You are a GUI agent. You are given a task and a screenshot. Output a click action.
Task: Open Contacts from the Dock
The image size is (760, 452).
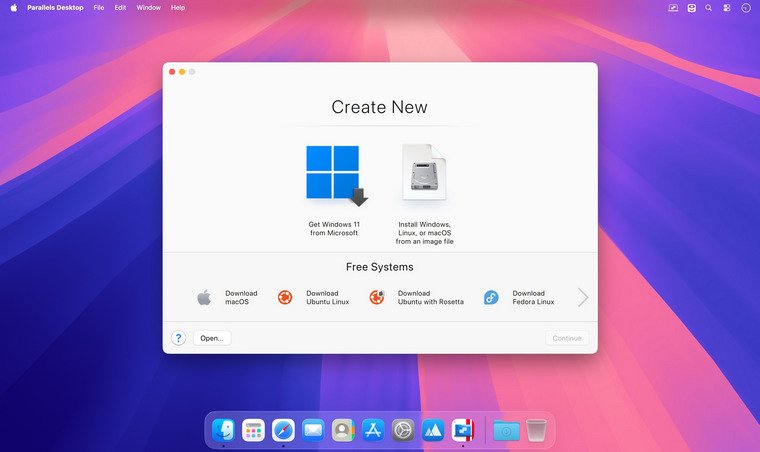coord(343,430)
